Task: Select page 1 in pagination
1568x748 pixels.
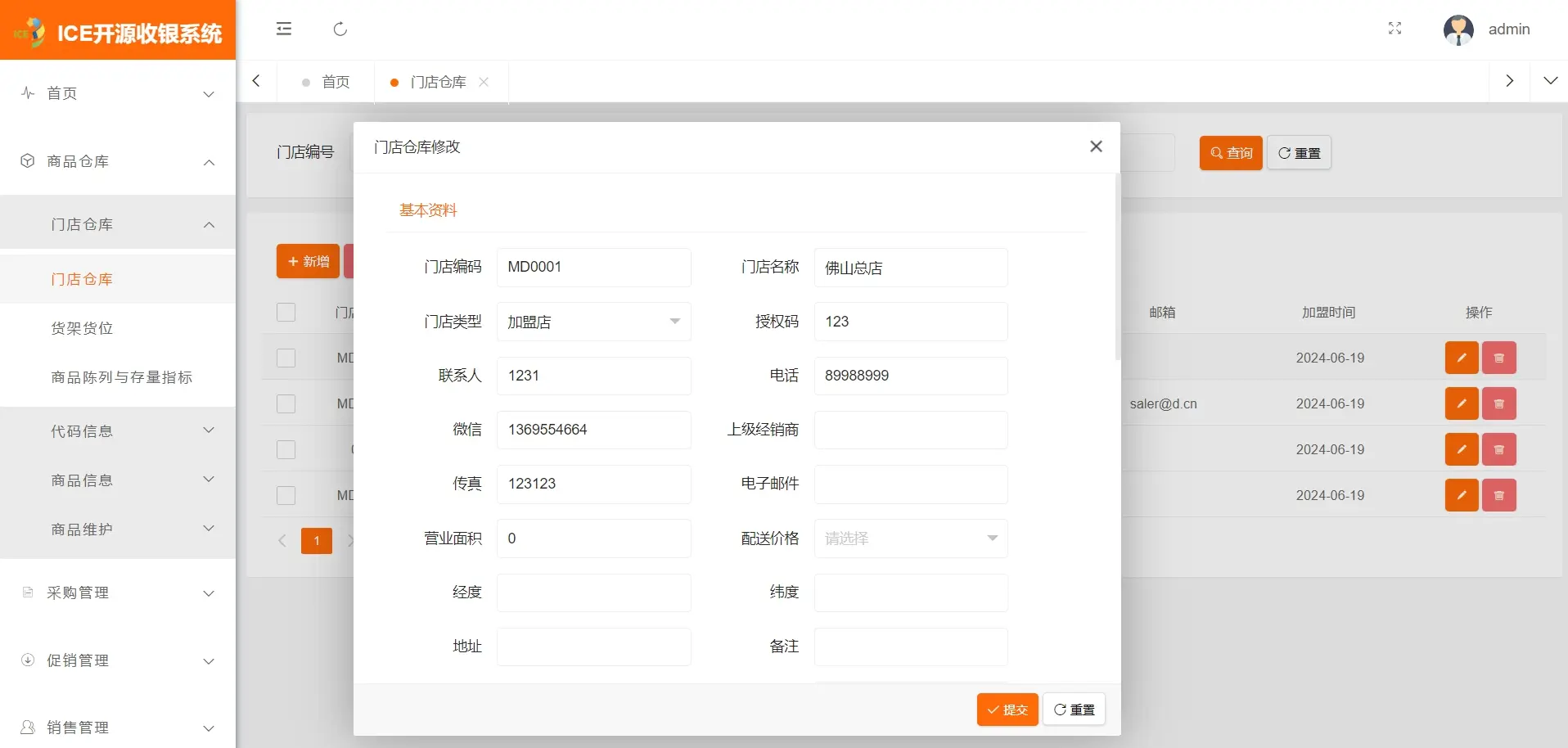Action: [x=317, y=541]
